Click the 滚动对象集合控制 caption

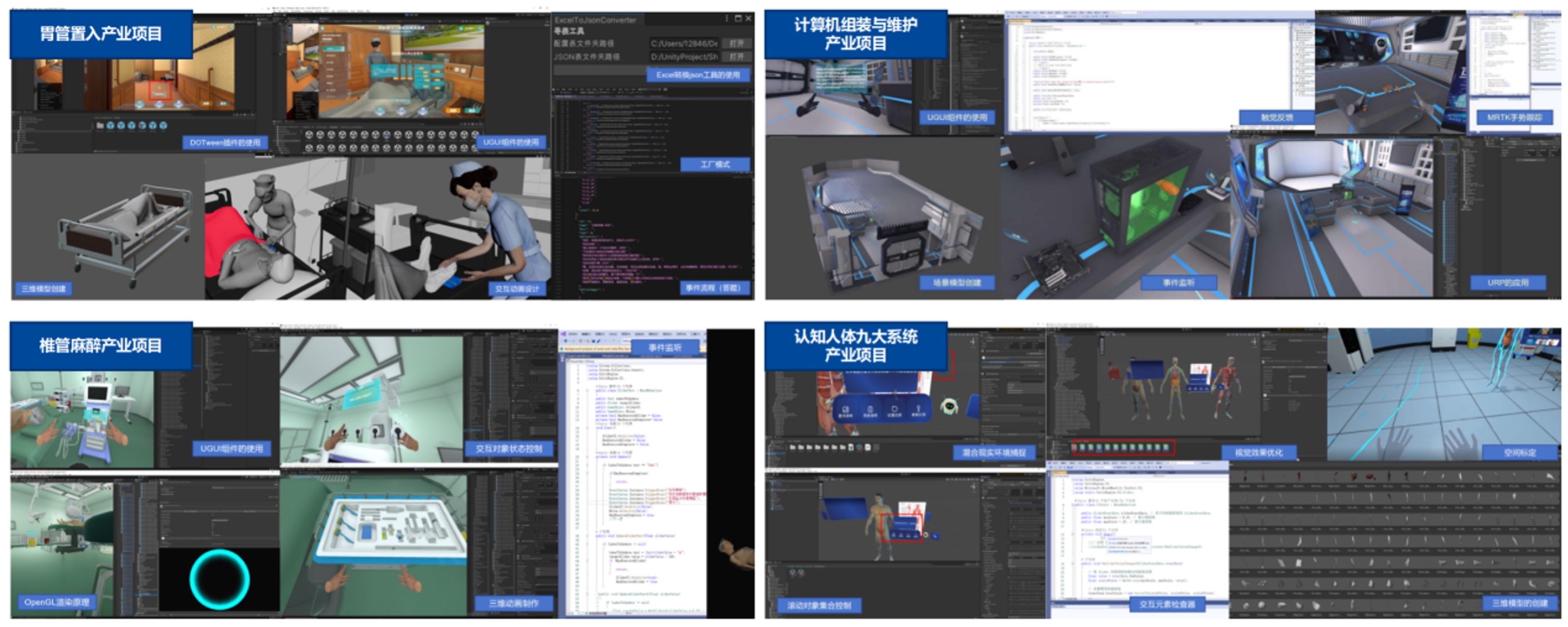click(x=819, y=605)
